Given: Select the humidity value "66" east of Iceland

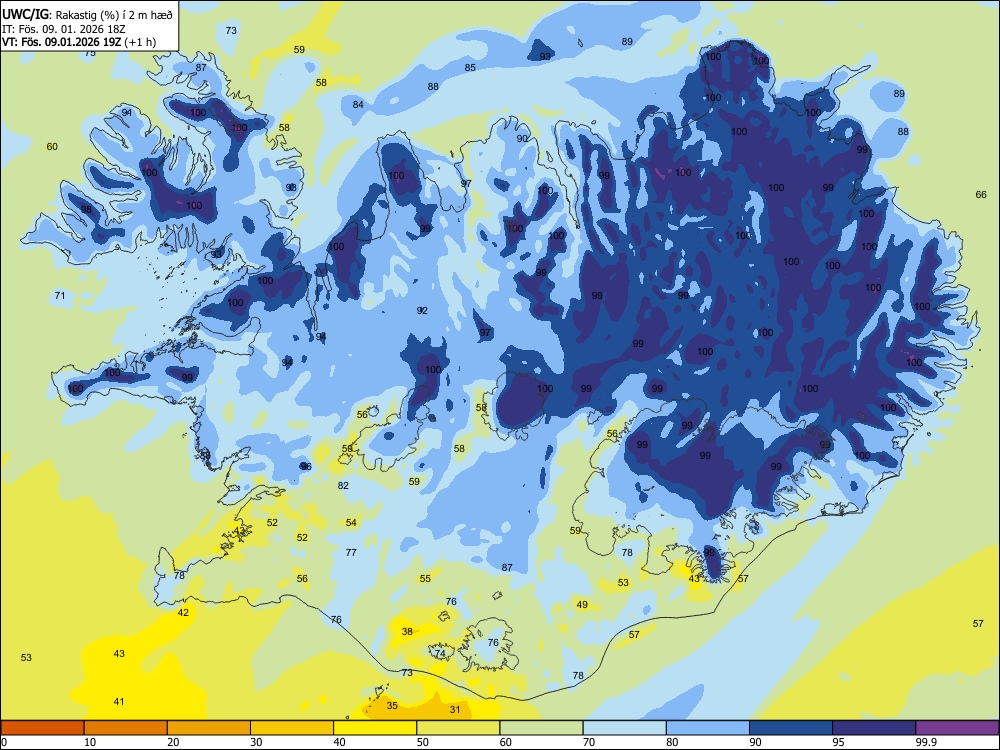Looking at the screenshot, I should coord(981,195).
